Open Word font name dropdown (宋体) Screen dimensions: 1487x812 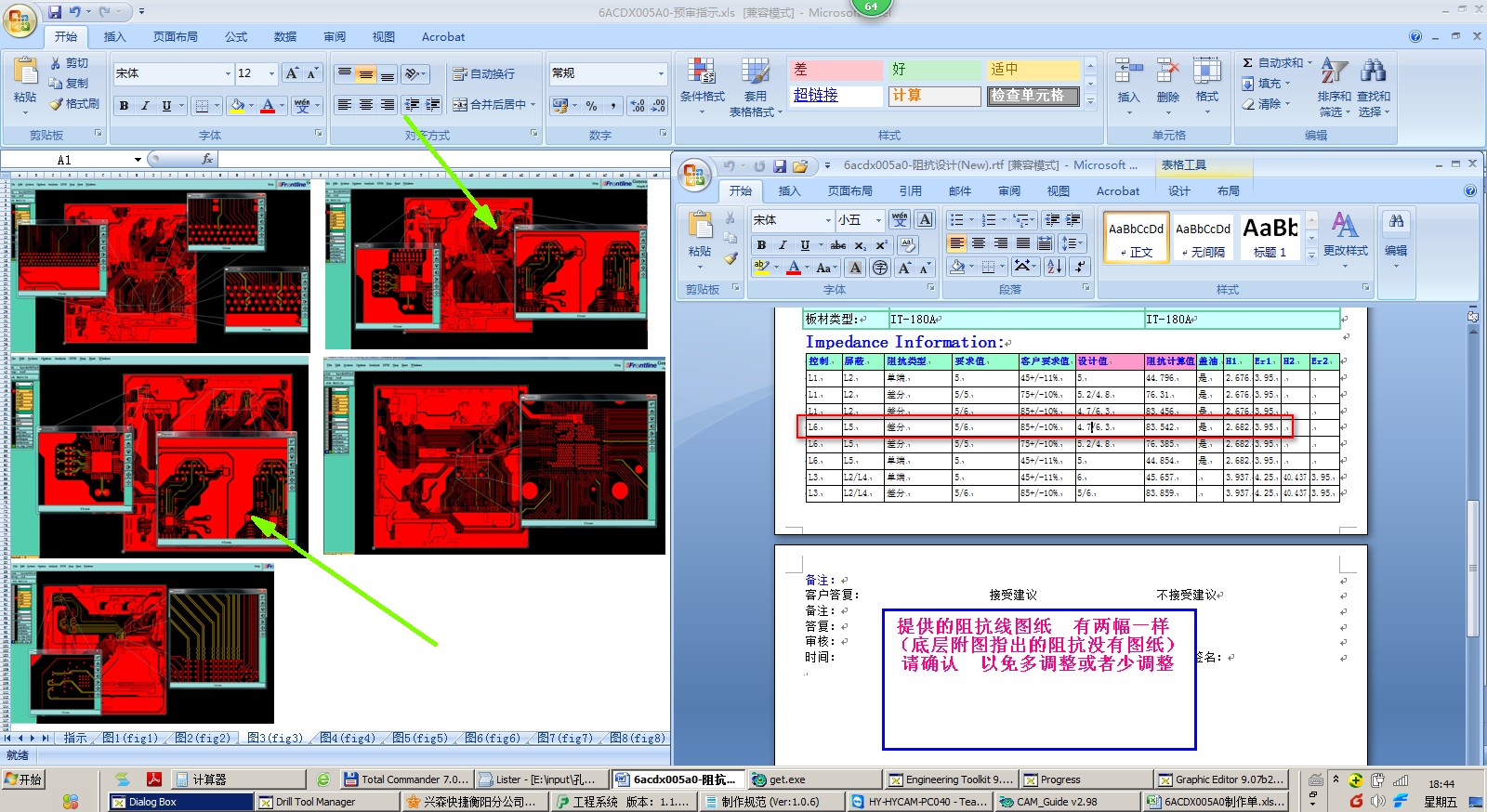point(828,220)
